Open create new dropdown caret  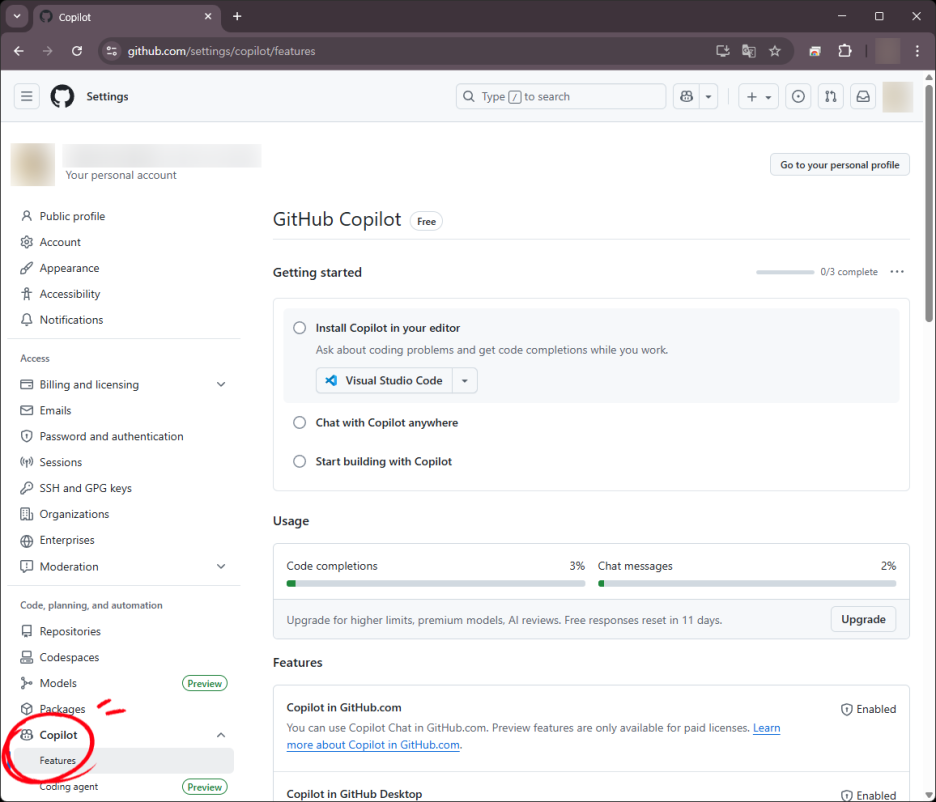[769, 97]
